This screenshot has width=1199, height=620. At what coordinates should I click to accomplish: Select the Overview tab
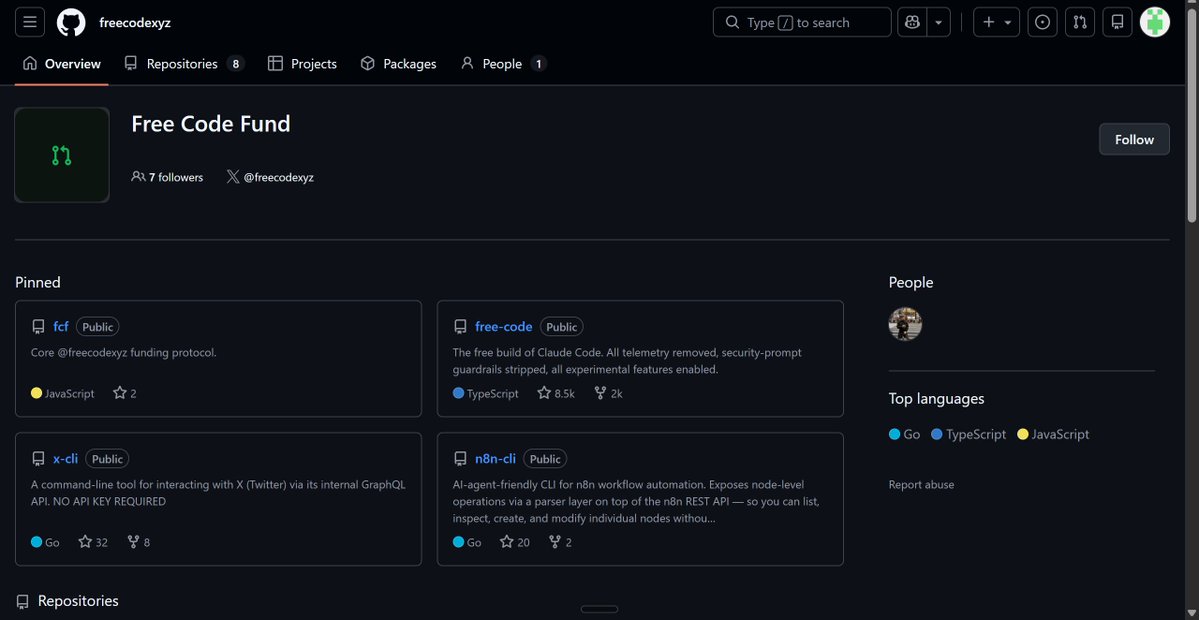62,64
